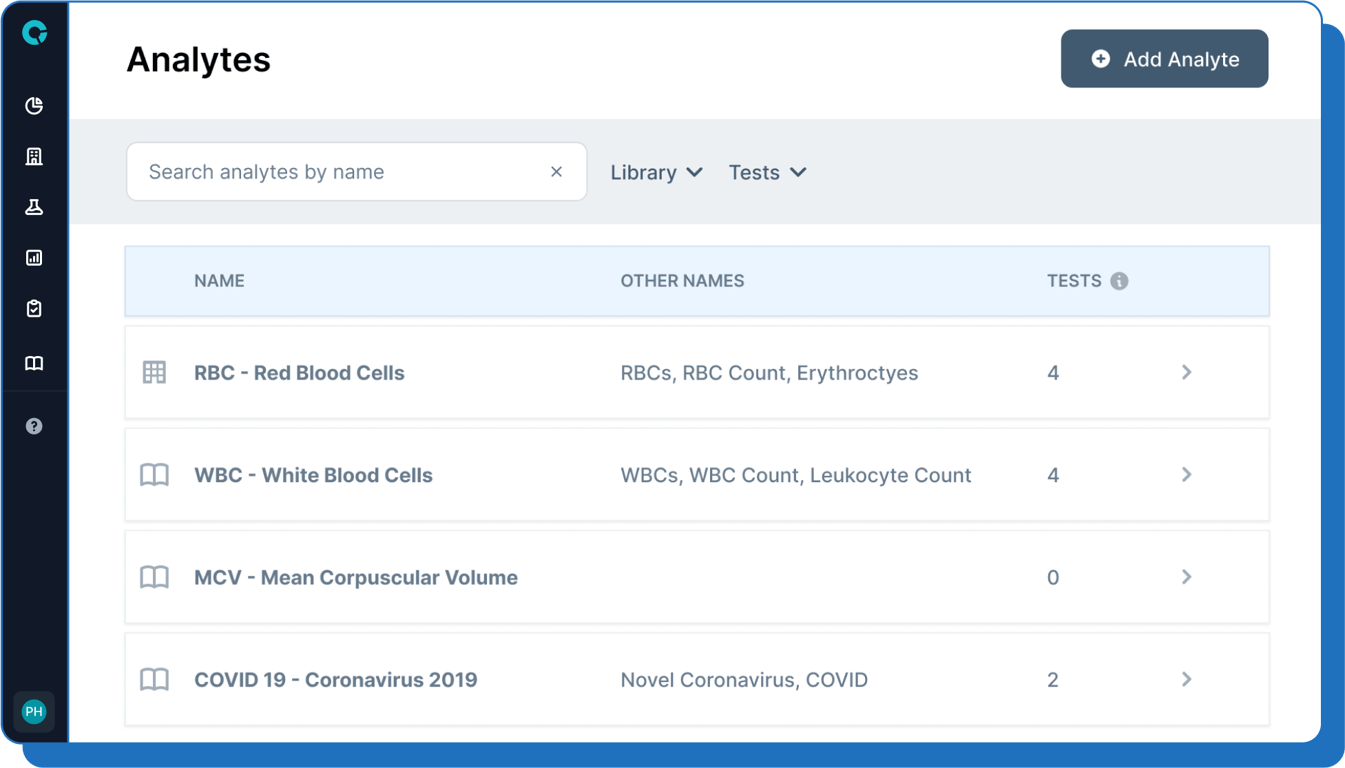This screenshot has height=768, width=1345.
Task: Open RBC - Red Blood Cells row chevron
Action: point(1186,372)
